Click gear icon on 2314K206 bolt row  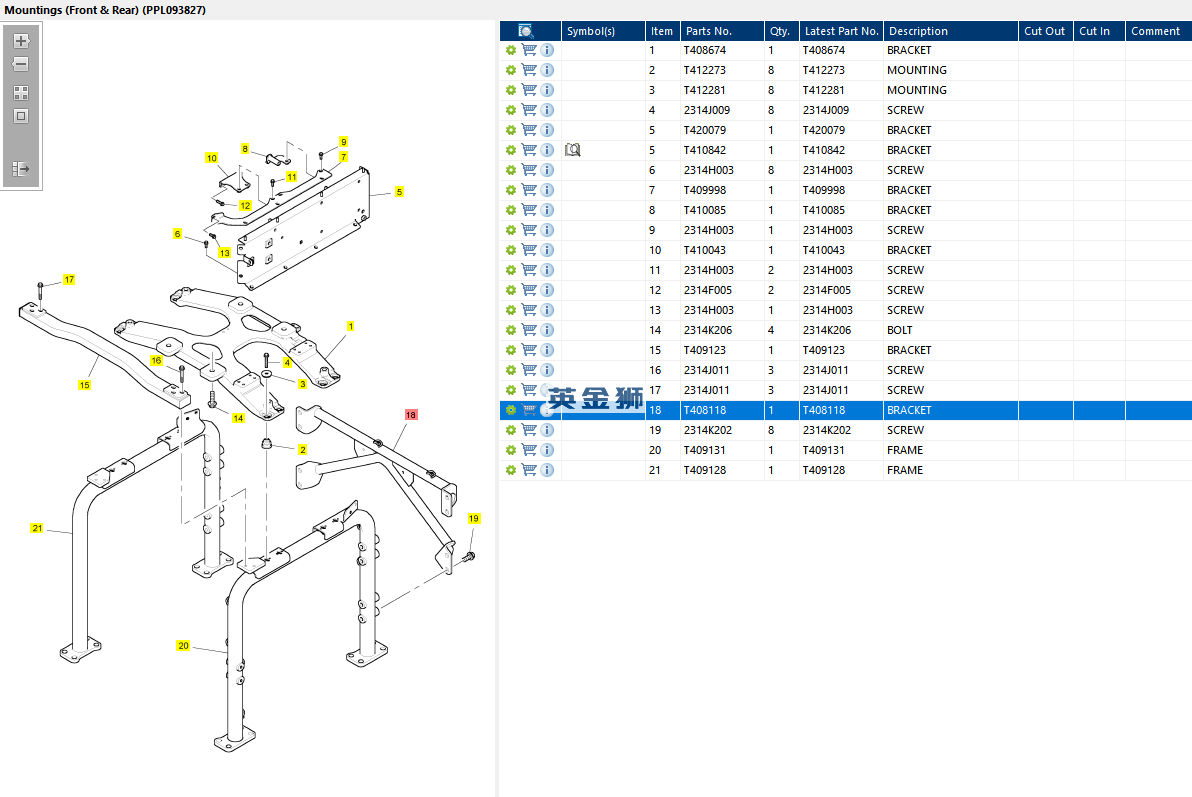[511, 330]
